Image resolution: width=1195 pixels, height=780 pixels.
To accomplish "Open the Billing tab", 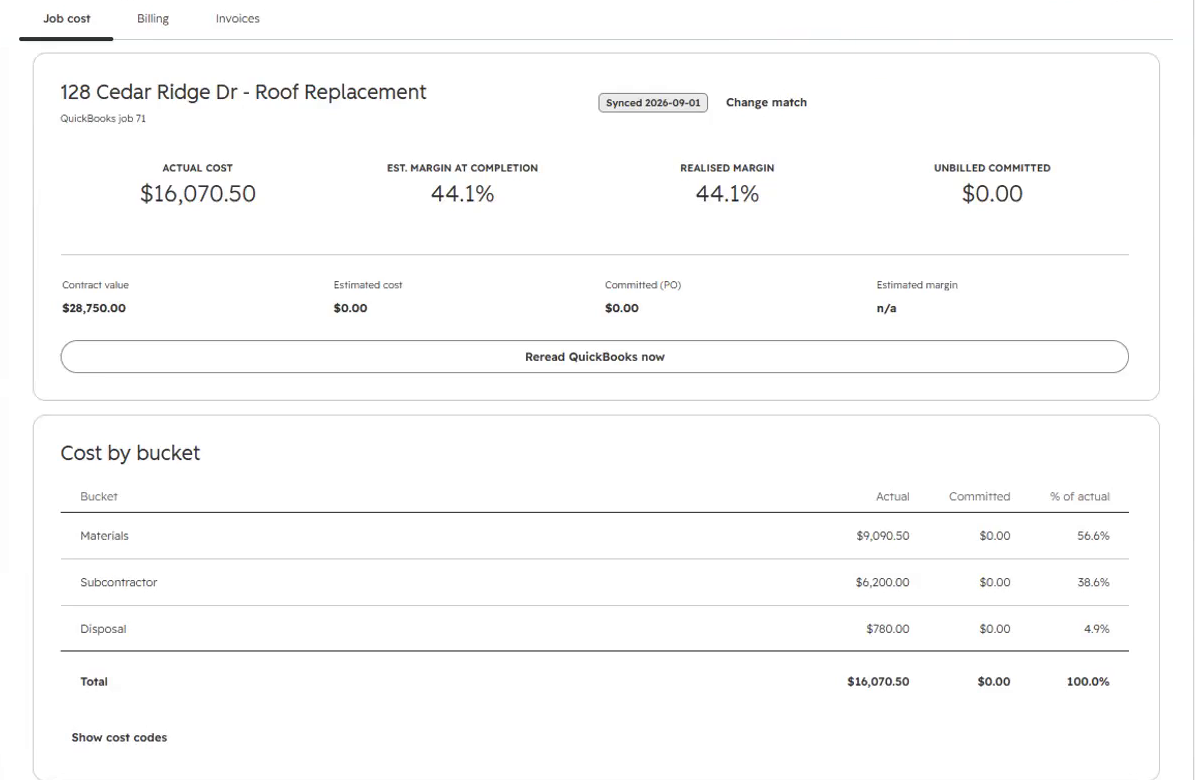I will coord(152,18).
